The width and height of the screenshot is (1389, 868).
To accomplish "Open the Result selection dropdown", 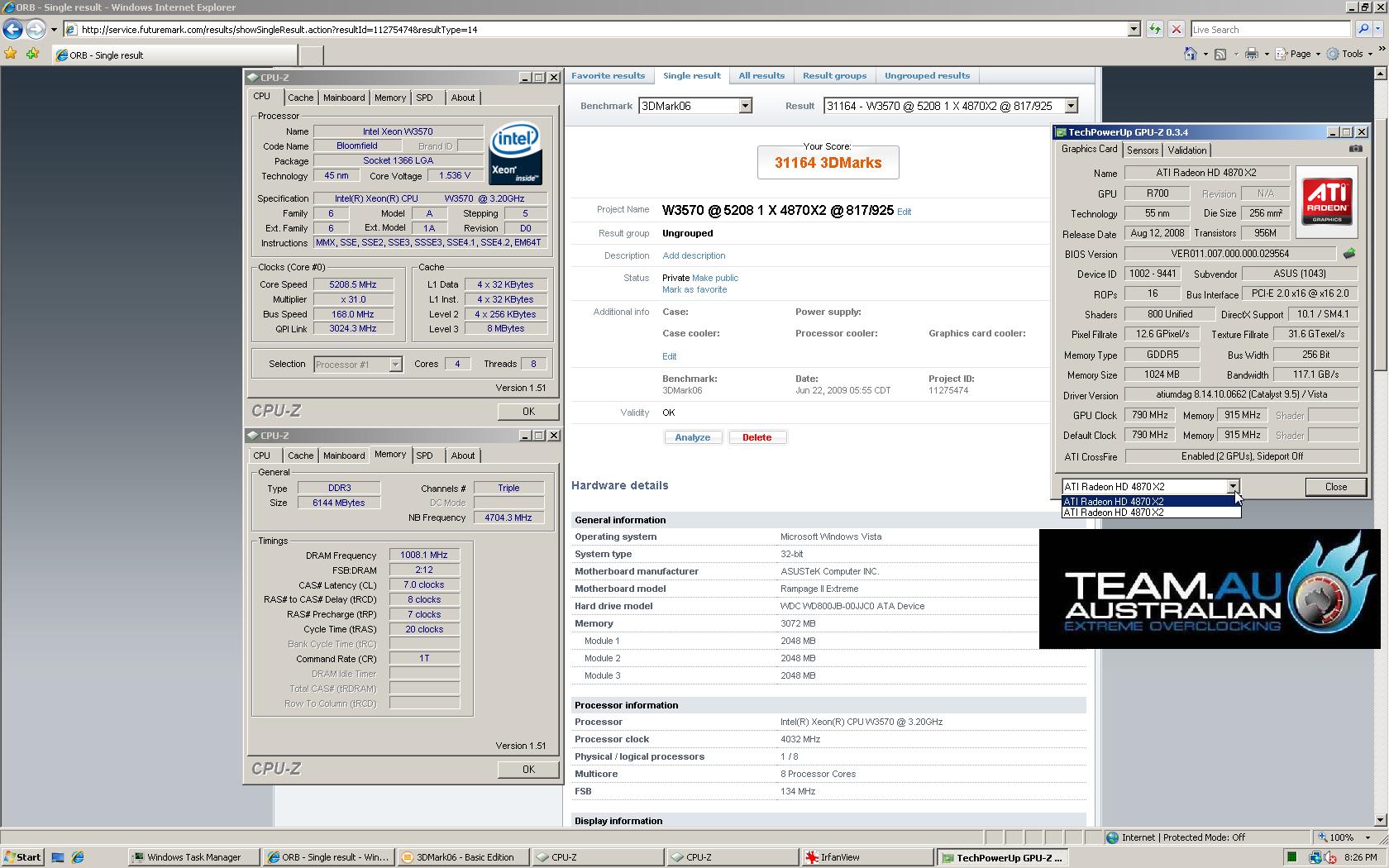I will click(1071, 106).
